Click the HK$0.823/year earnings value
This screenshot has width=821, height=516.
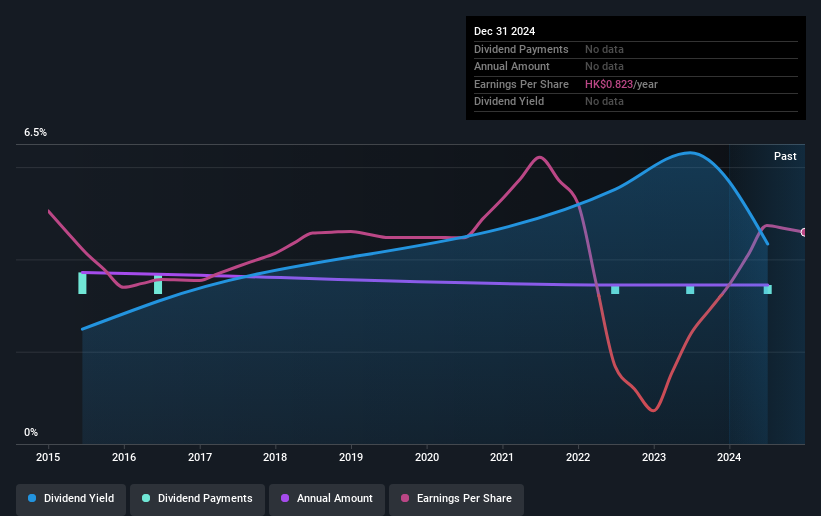click(x=621, y=84)
